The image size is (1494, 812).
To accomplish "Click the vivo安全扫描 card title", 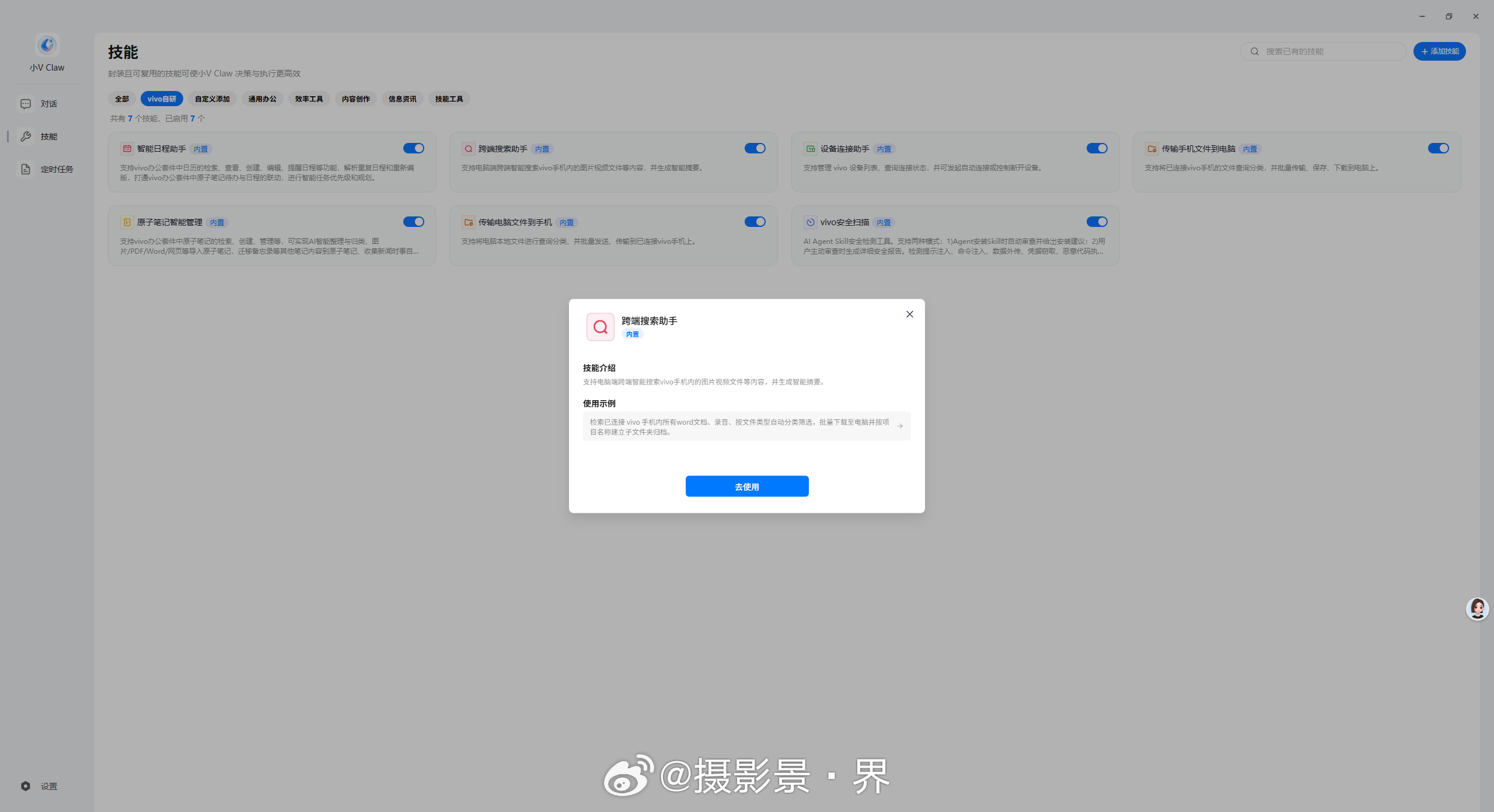I will [x=845, y=222].
